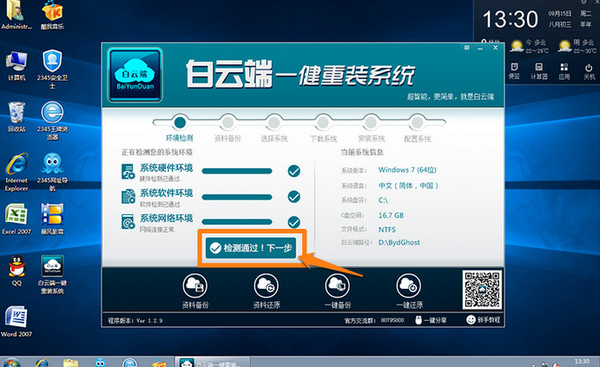Viewport: 600px width, 367px height.
Task: Open file explorer from taskbar
Action: coord(70,362)
